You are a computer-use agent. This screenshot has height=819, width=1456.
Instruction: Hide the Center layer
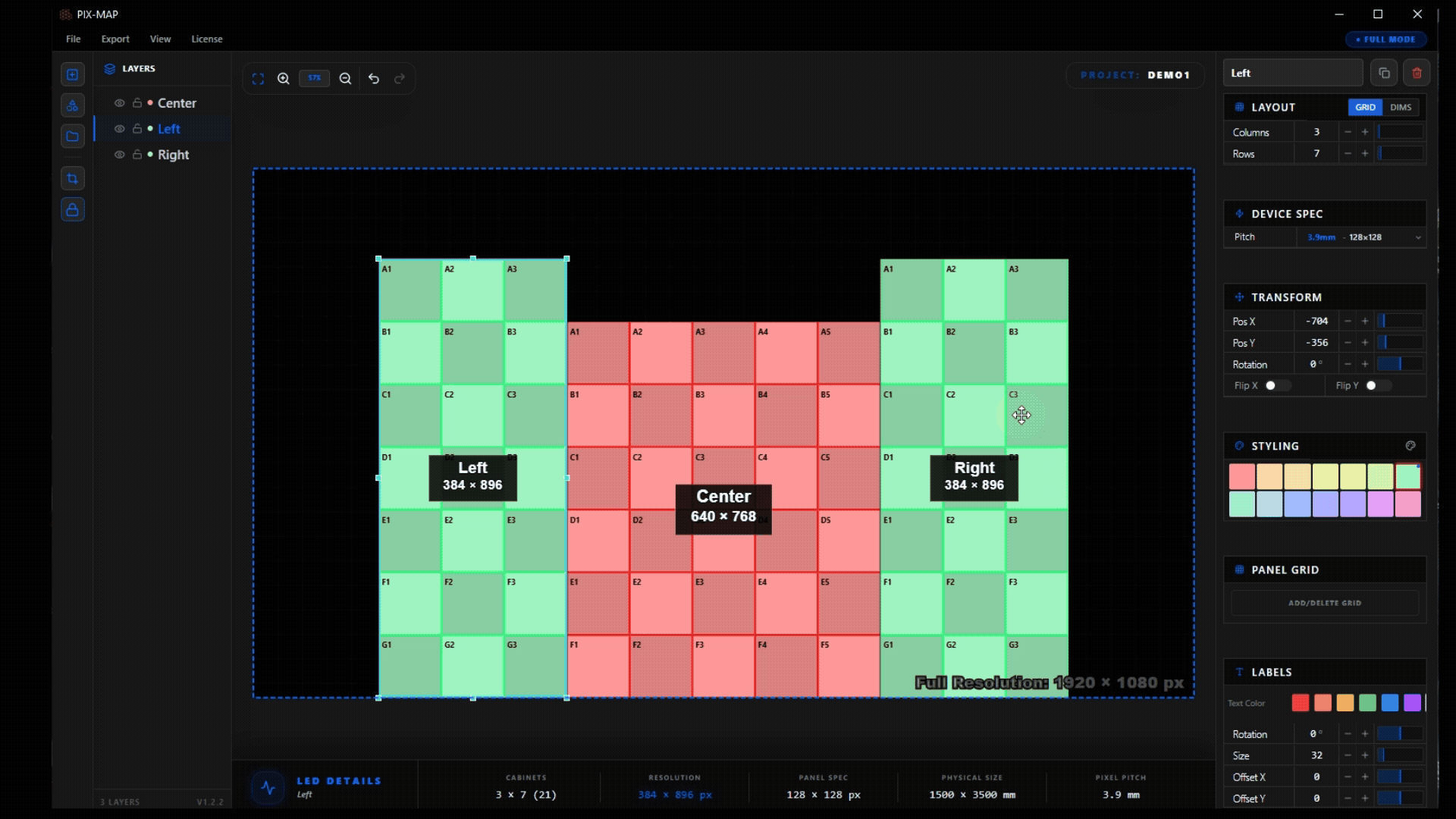(x=119, y=102)
